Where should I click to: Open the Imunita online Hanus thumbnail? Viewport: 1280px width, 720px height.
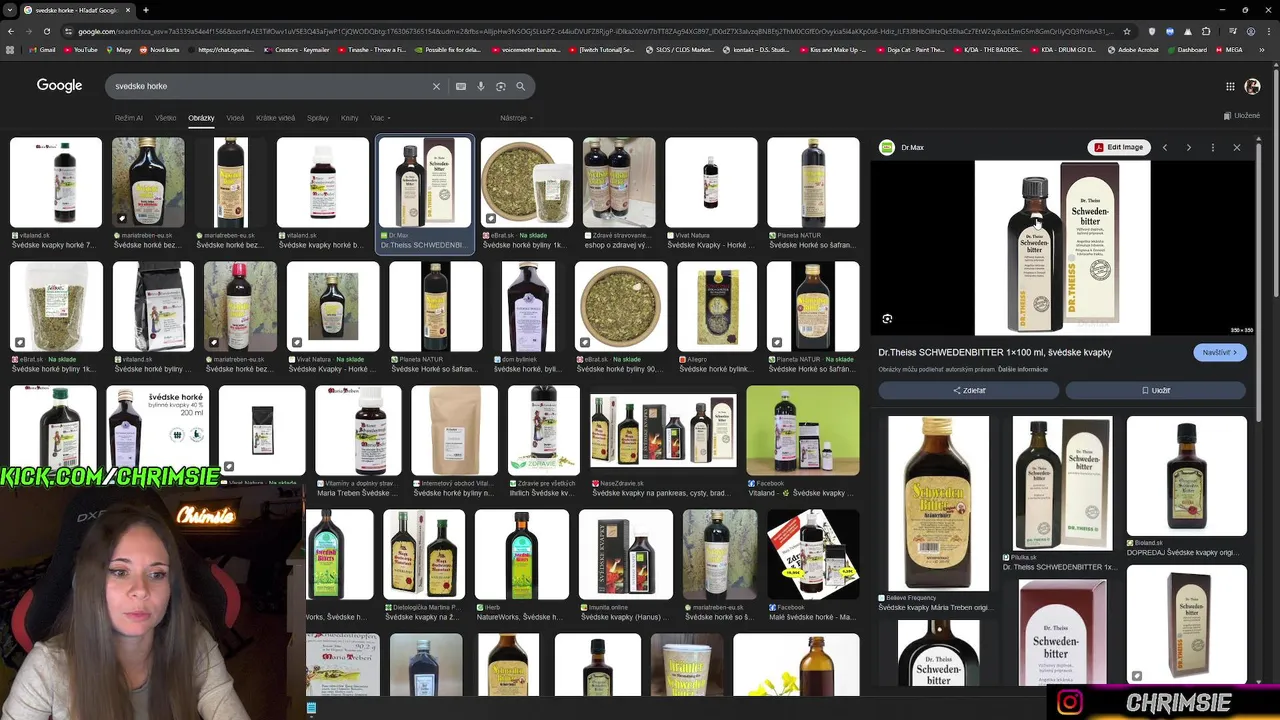[x=626, y=554]
